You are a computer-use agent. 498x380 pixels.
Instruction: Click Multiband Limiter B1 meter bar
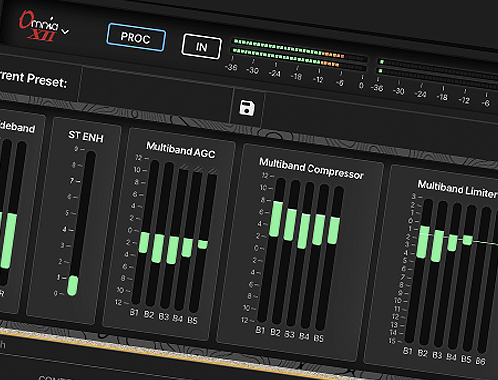(419, 271)
